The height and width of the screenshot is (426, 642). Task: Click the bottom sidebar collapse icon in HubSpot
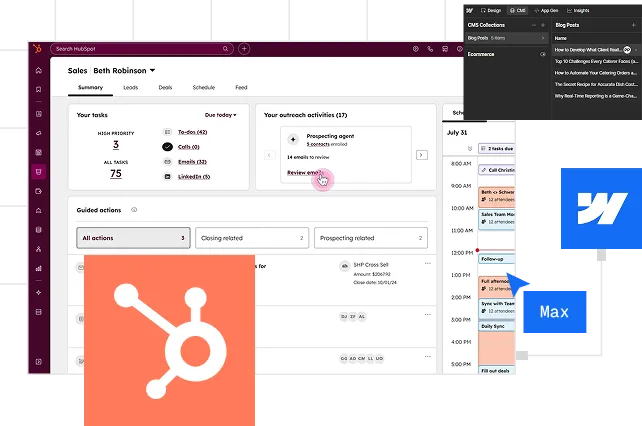(38, 362)
